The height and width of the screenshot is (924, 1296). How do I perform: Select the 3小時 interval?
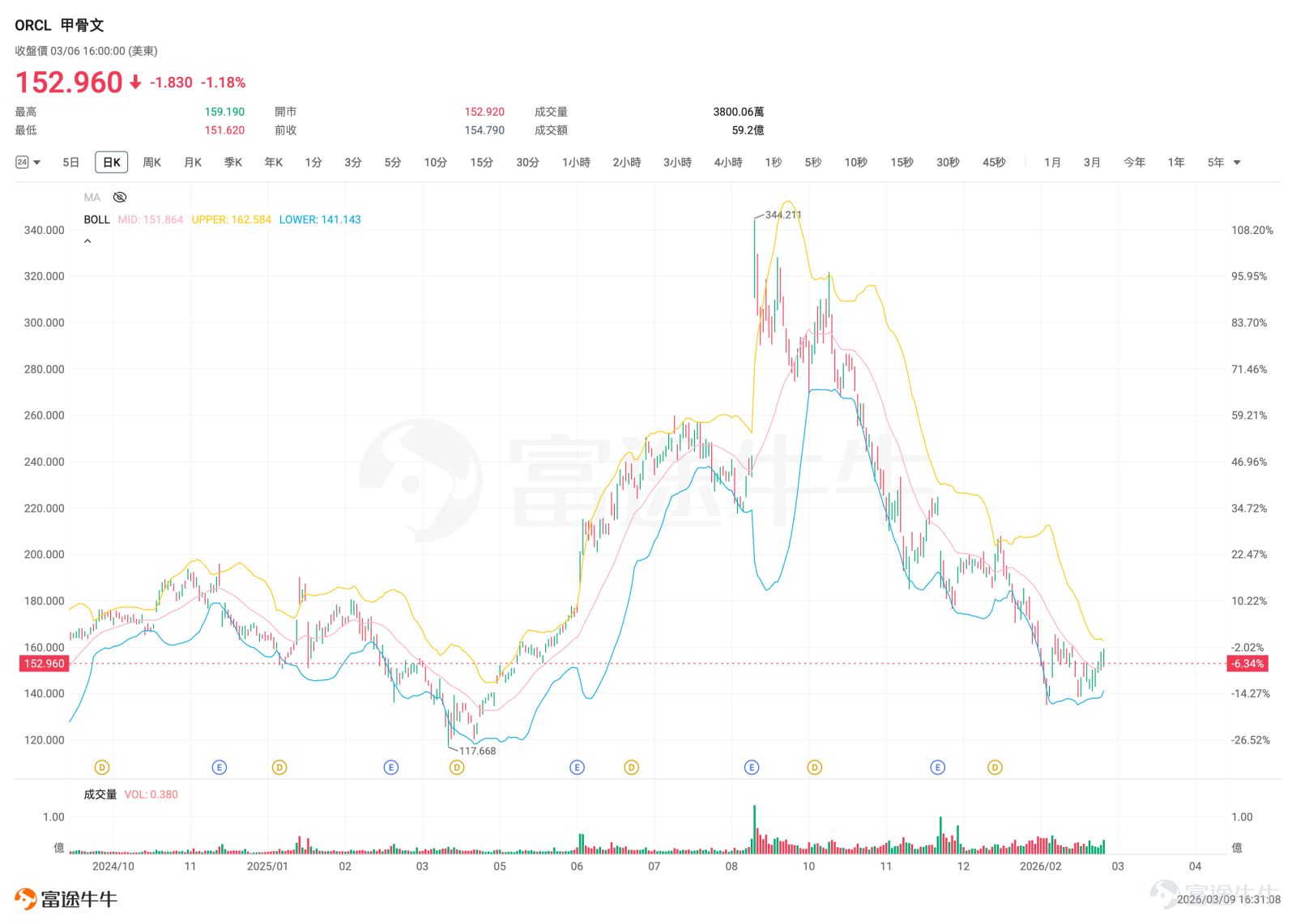[x=678, y=163]
